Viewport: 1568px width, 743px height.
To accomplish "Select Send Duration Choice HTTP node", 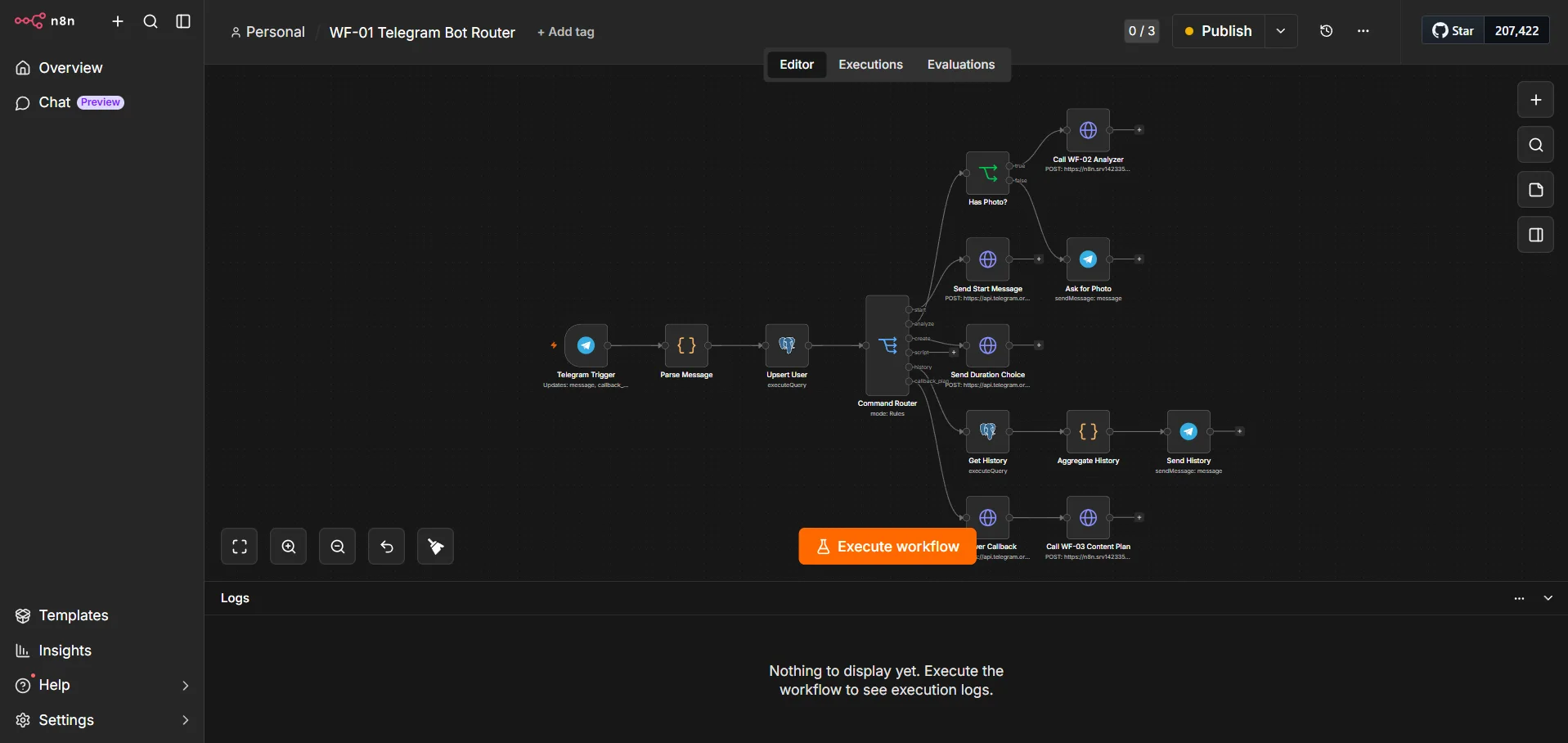I will pos(987,345).
